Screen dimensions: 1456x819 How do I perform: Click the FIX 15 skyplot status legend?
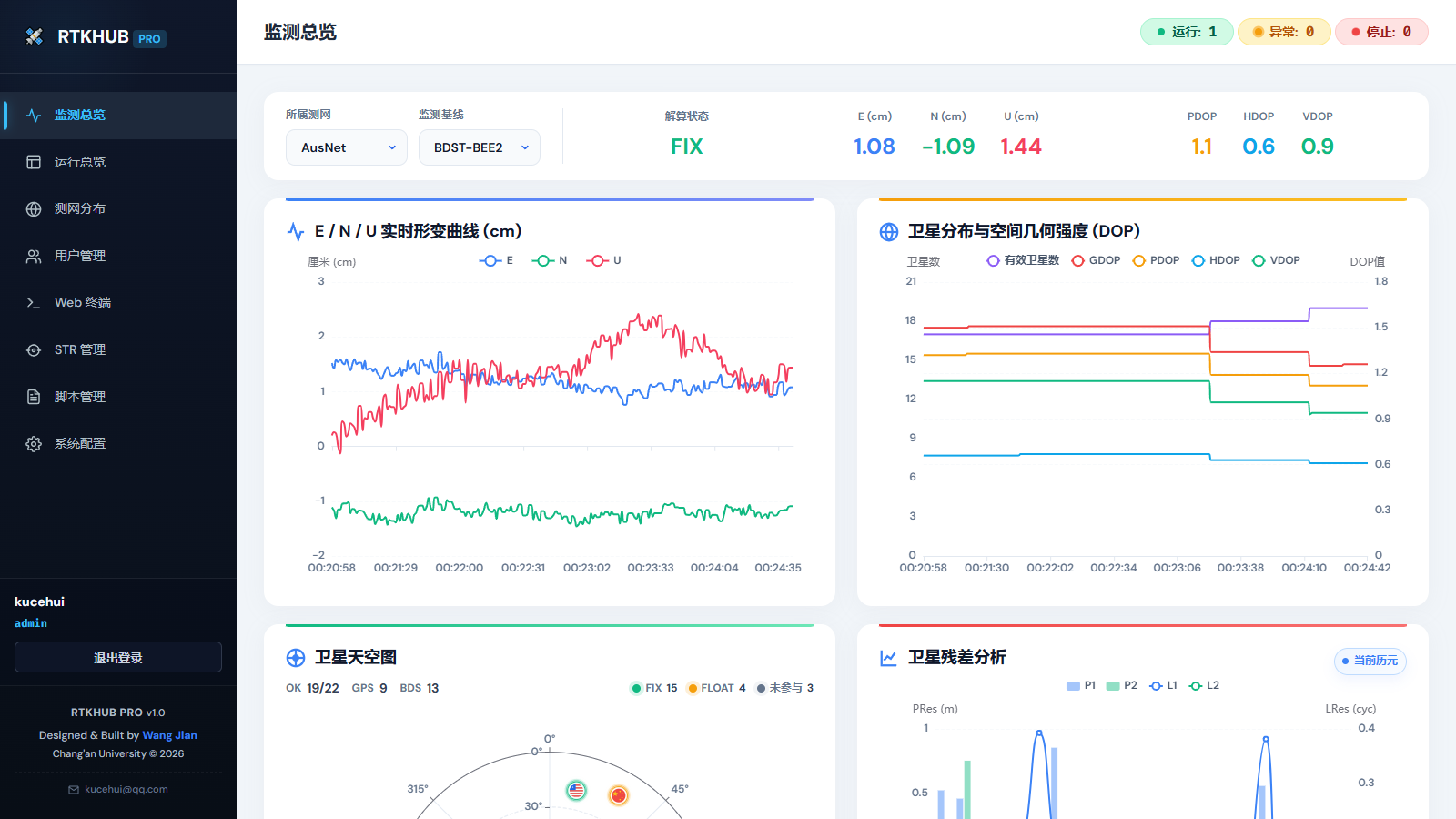pyautogui.click(x=654, y=688)
